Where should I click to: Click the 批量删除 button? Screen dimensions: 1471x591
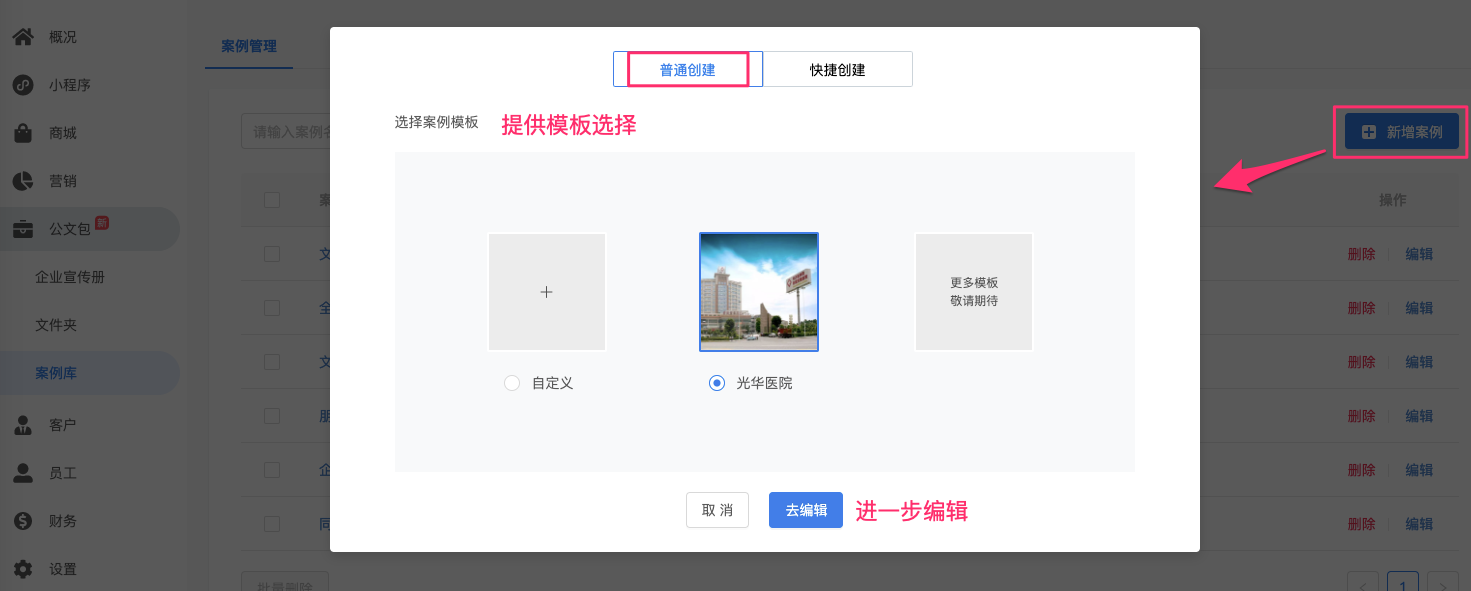pos(285,582)
